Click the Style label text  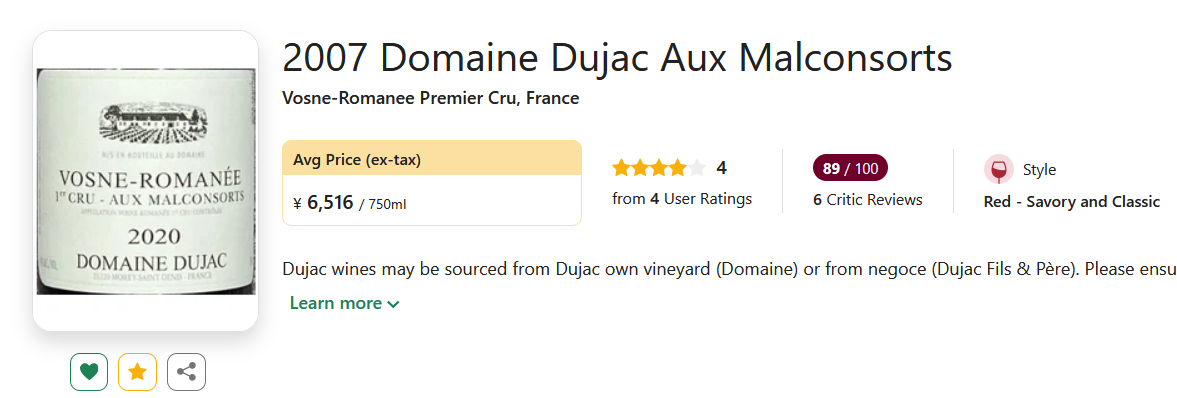click(x=1040, y=170)
